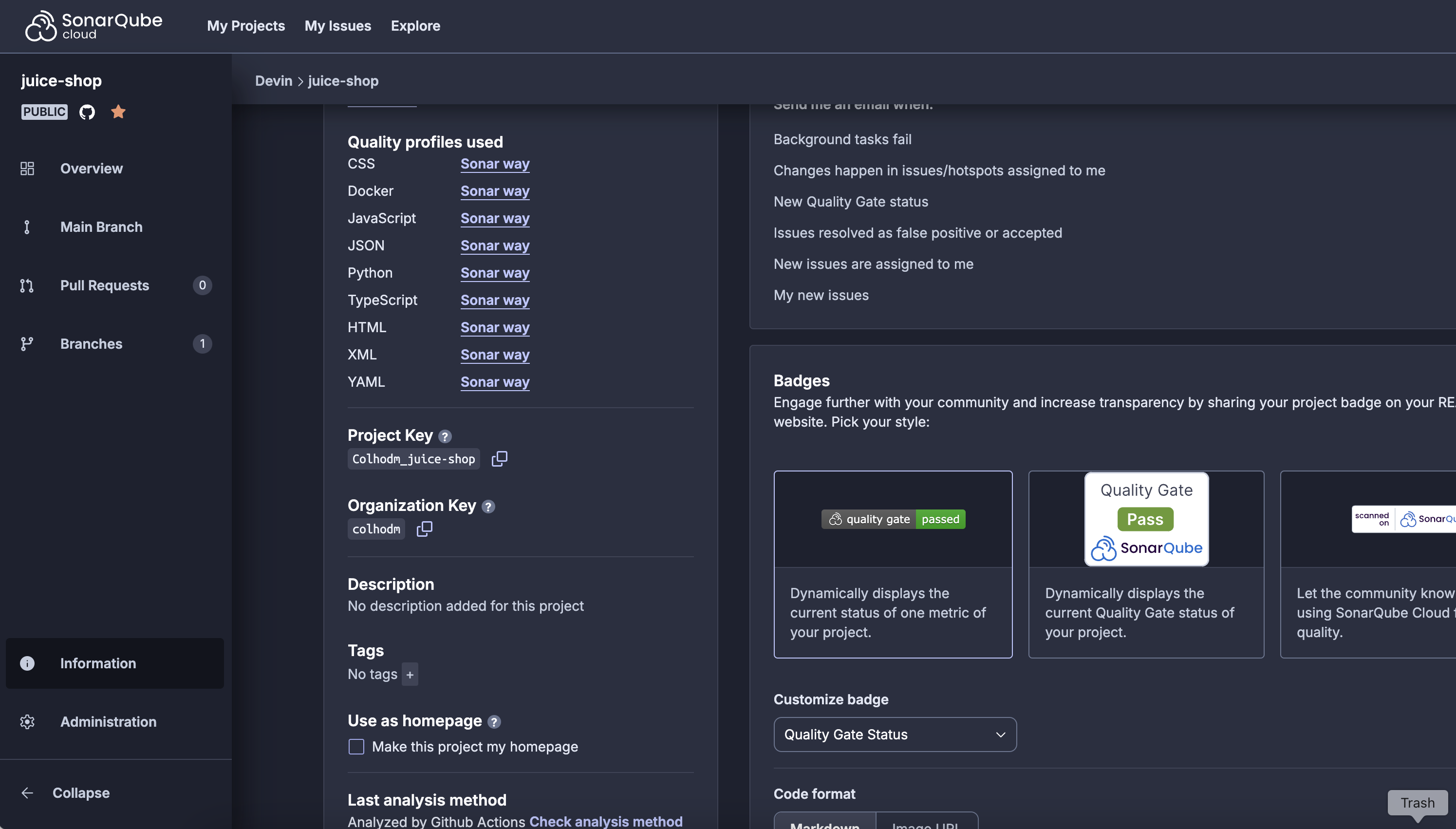The width and height of the screenshot is (1456, 829).
Task: Go to Pull Requests in the sidebar
Action: pos(105,285)
